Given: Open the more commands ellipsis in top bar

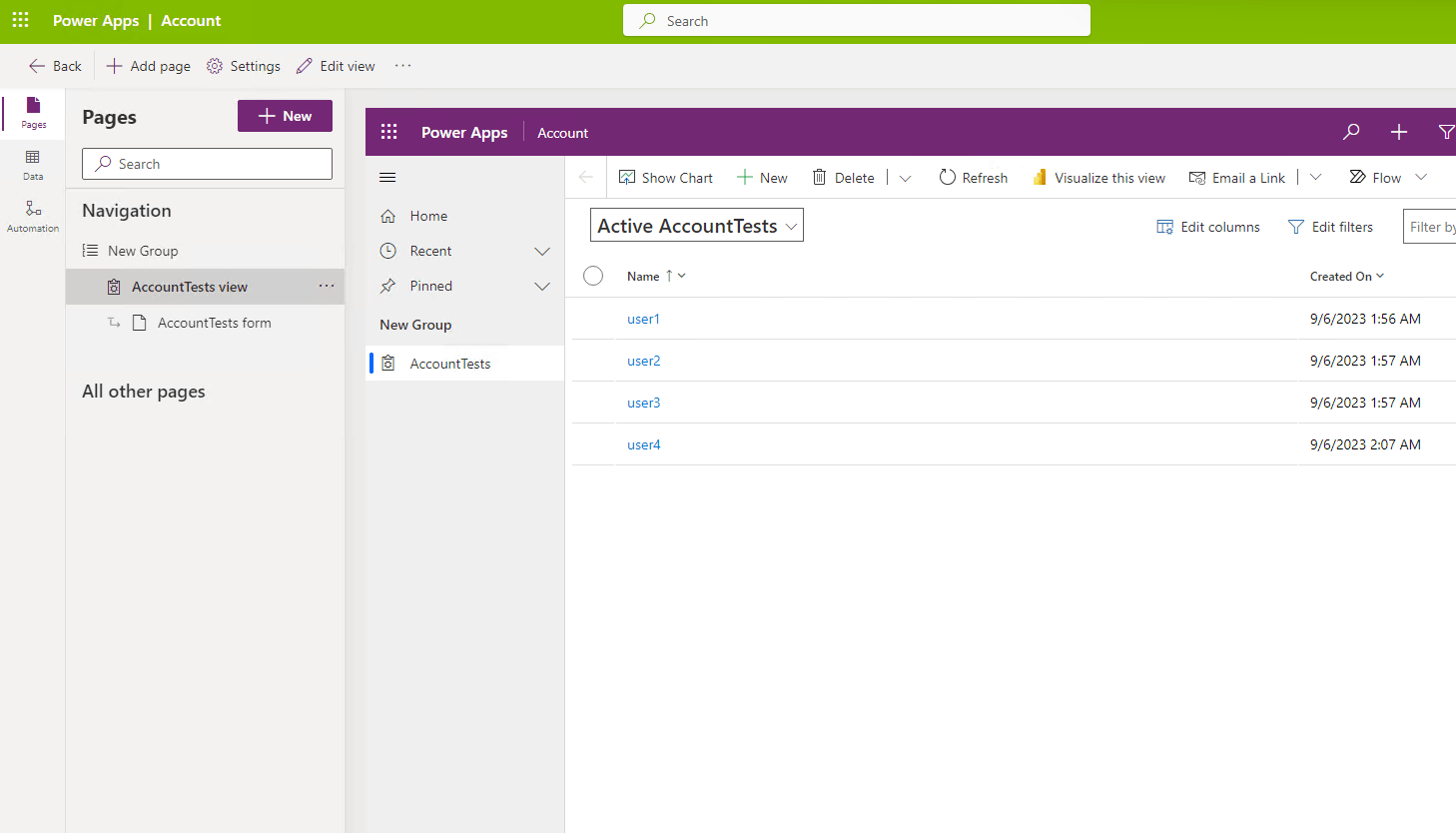Looking at the screenshot, I should 403,66.
